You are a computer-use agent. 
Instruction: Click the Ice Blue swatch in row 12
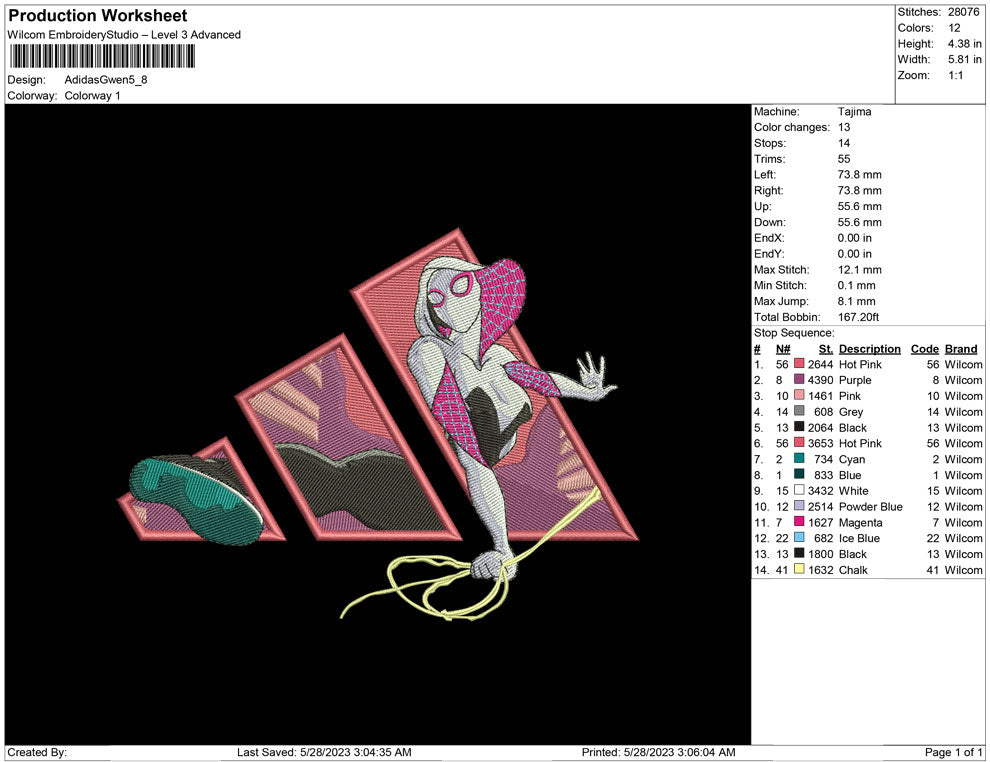(799, 537)
